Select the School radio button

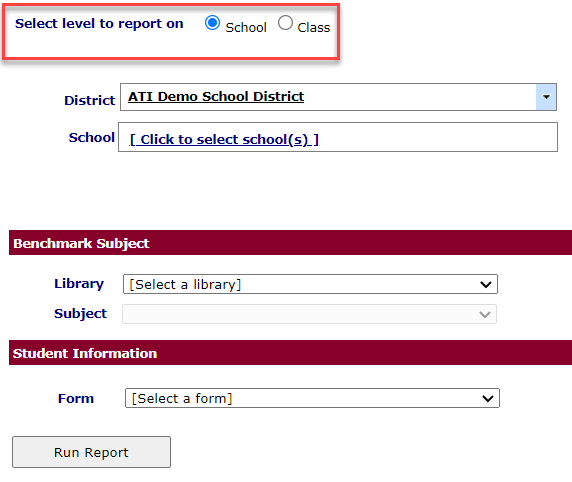(212, 23)
